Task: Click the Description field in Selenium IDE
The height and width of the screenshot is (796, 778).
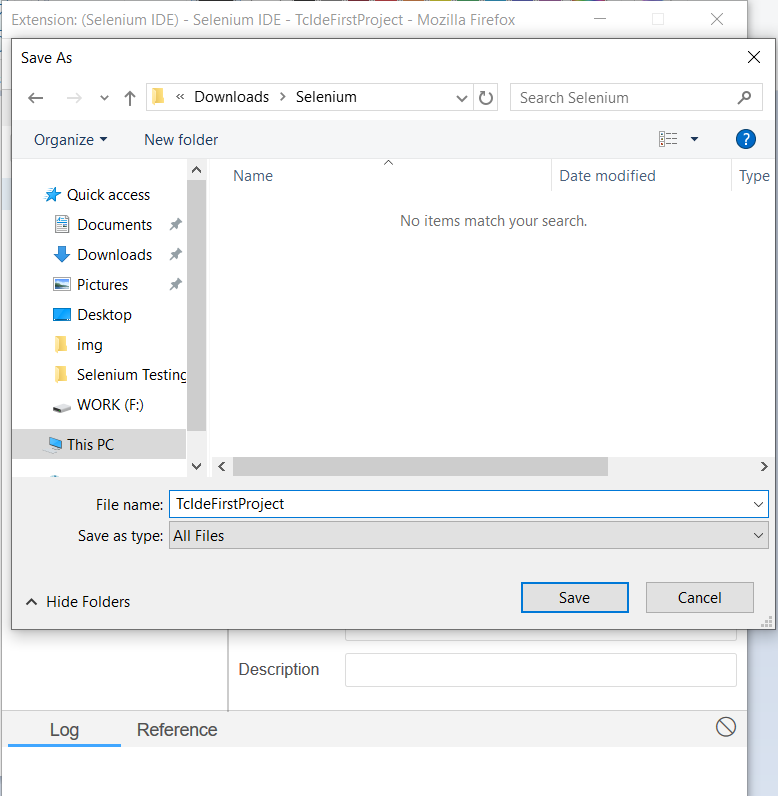Action: [x=540, y=670]
